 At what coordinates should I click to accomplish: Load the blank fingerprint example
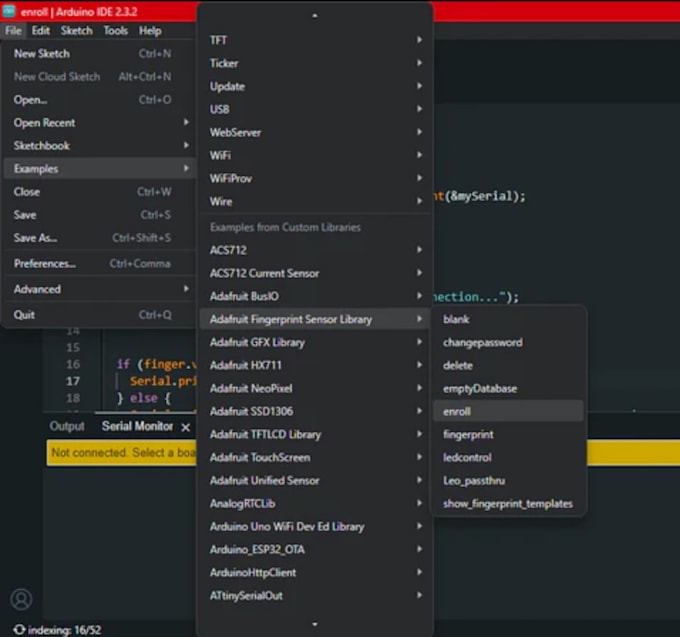click(x=508, y=319)
